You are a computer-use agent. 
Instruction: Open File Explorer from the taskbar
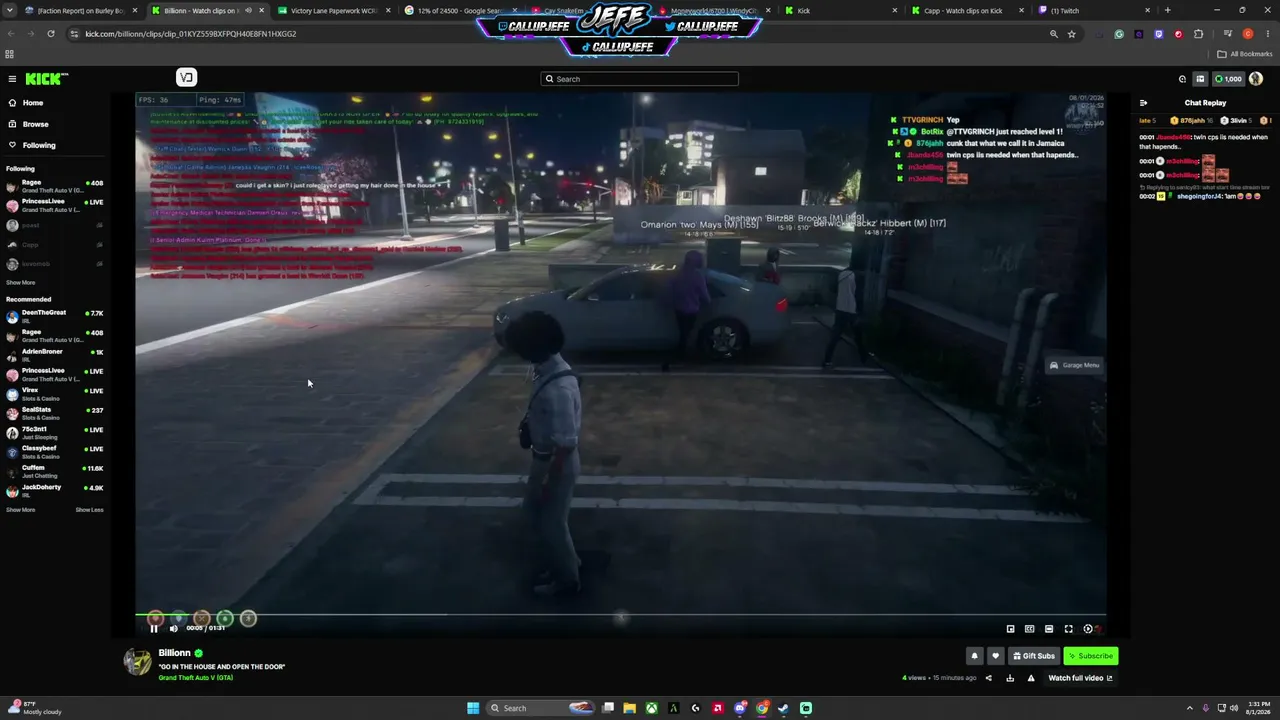[x=629, y=708]
